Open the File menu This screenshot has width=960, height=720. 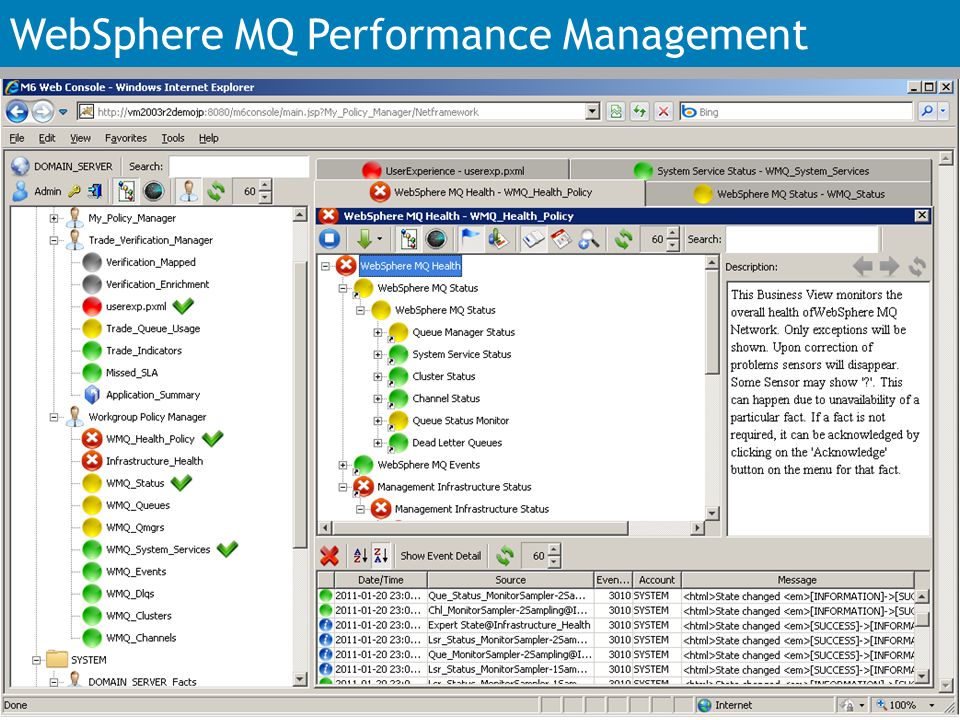[17, 138]
